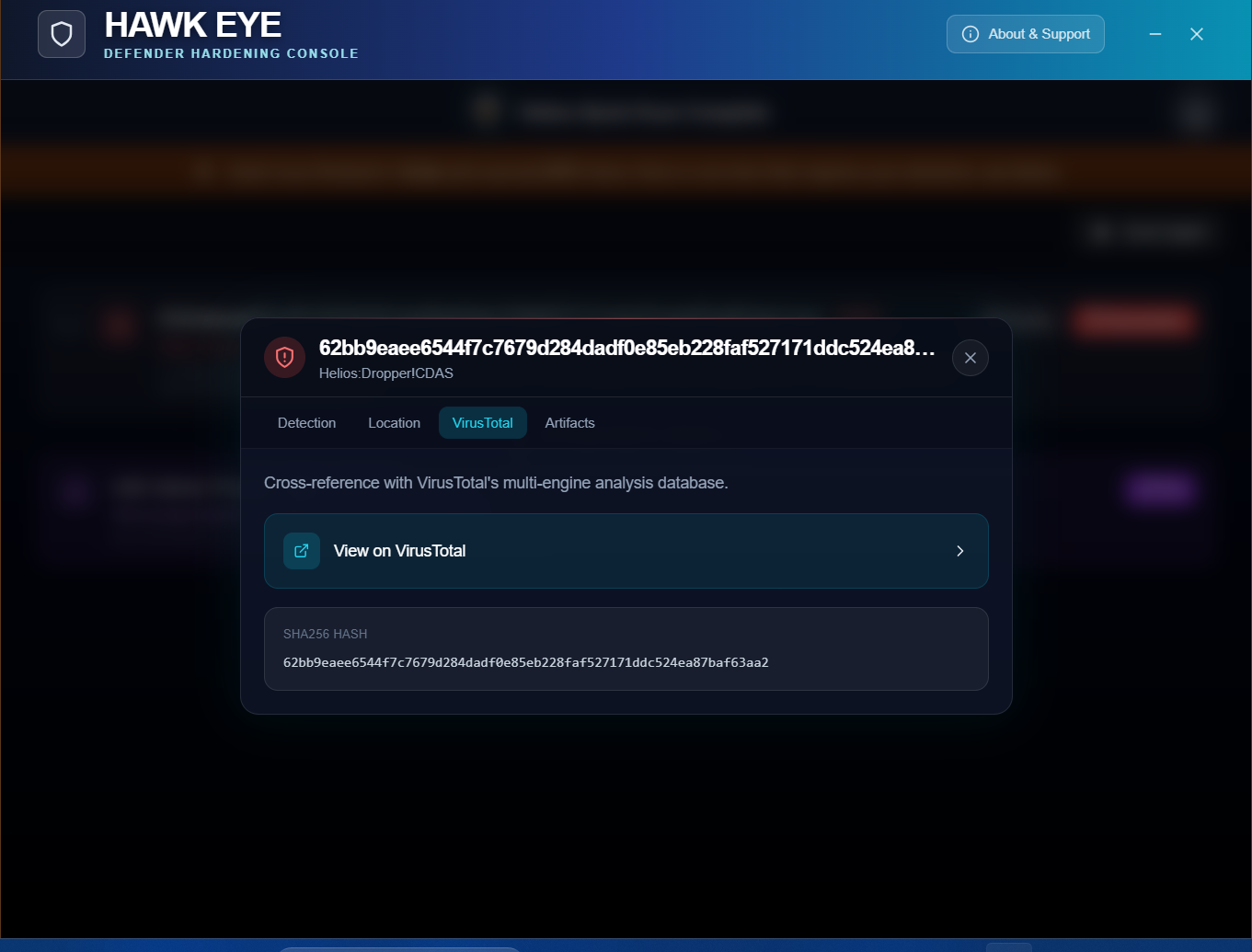The height and width of the screenshot is (952, 1252).
Task: Click the red threat shield icon
Action: coord(284,357)
